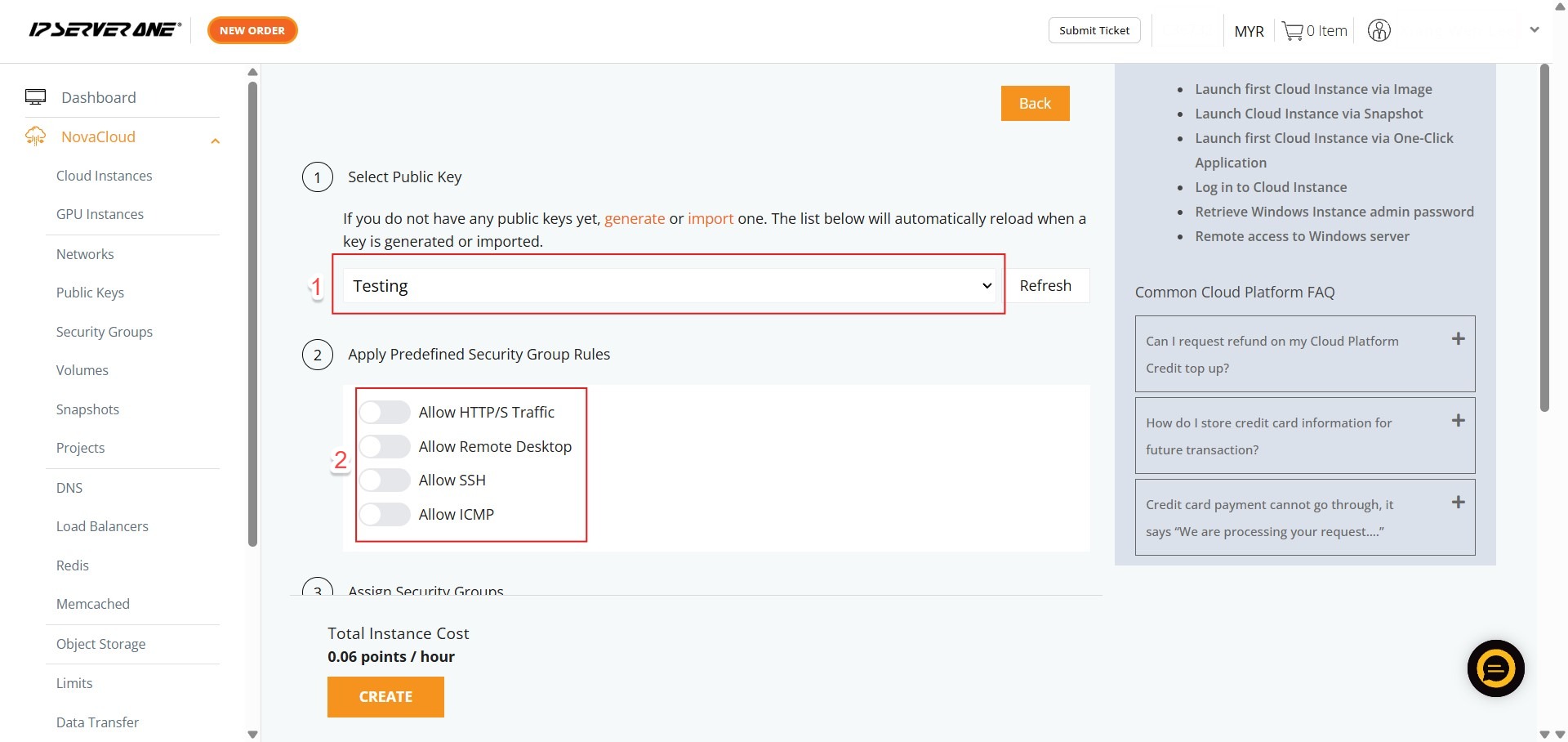Expand the refund FAQ plus icon
The image size is (1568, 742).
[1458, 339]
